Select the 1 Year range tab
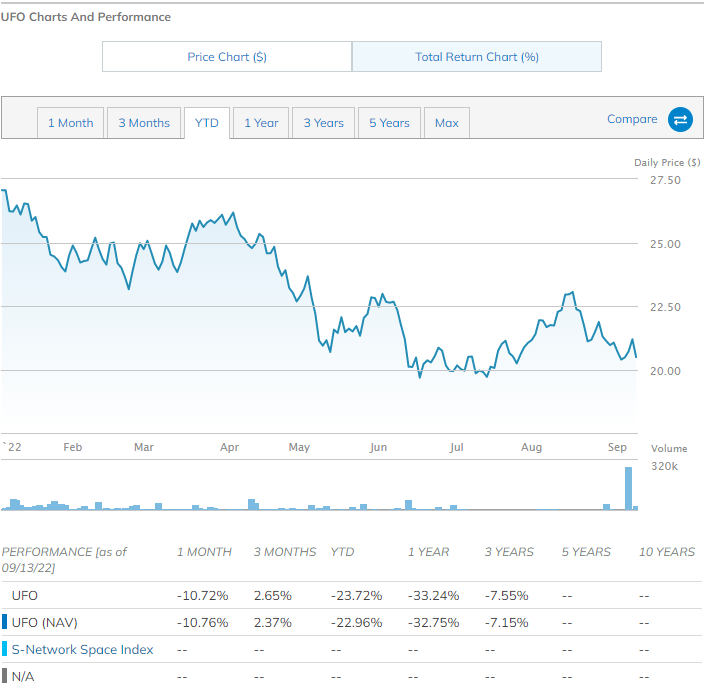Image resolution: width=711 pixels, height=688 pixels. [x=261, y=123]
